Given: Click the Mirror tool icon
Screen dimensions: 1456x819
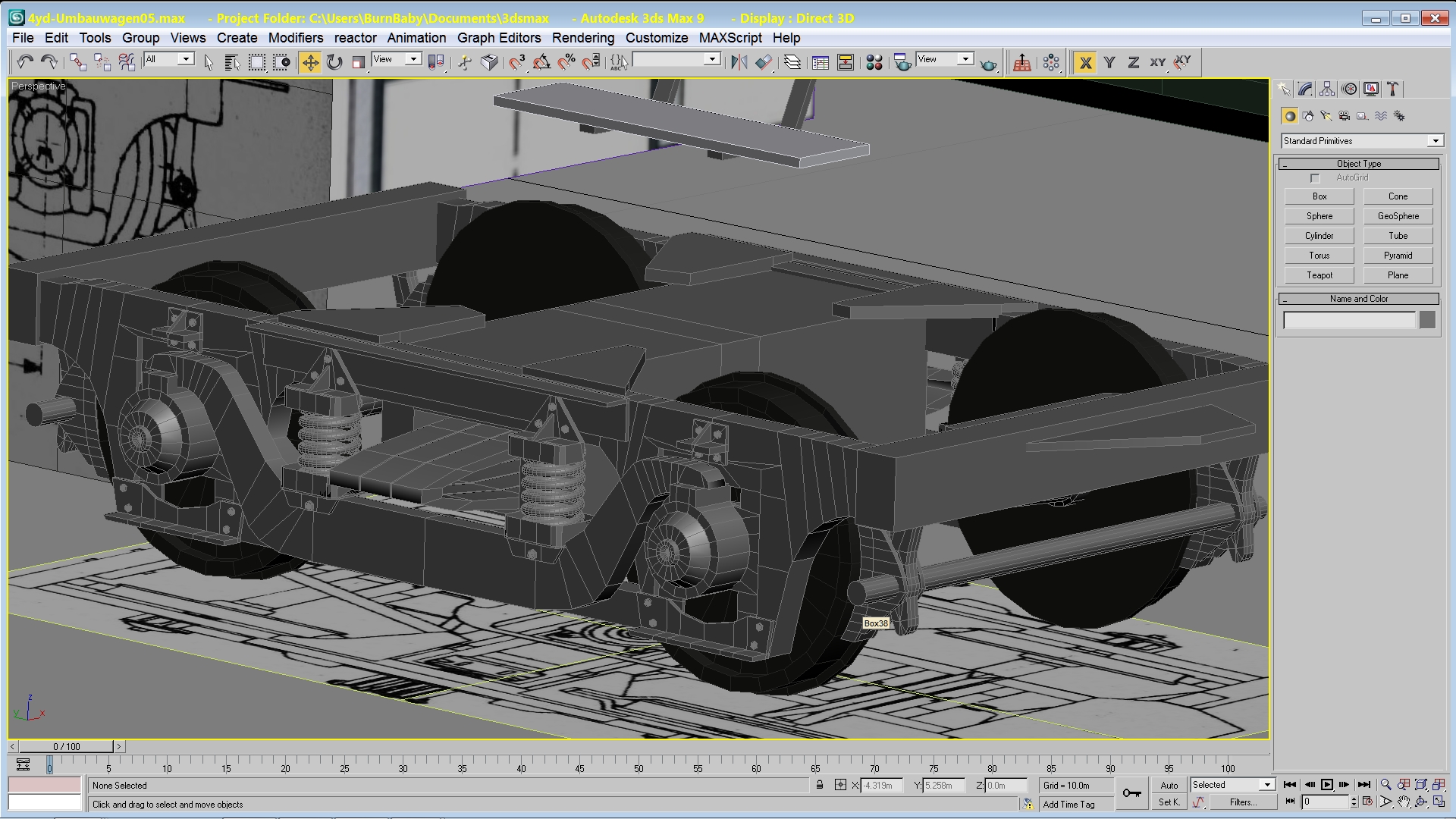Looking at the screenshot, I should point(739,62).
